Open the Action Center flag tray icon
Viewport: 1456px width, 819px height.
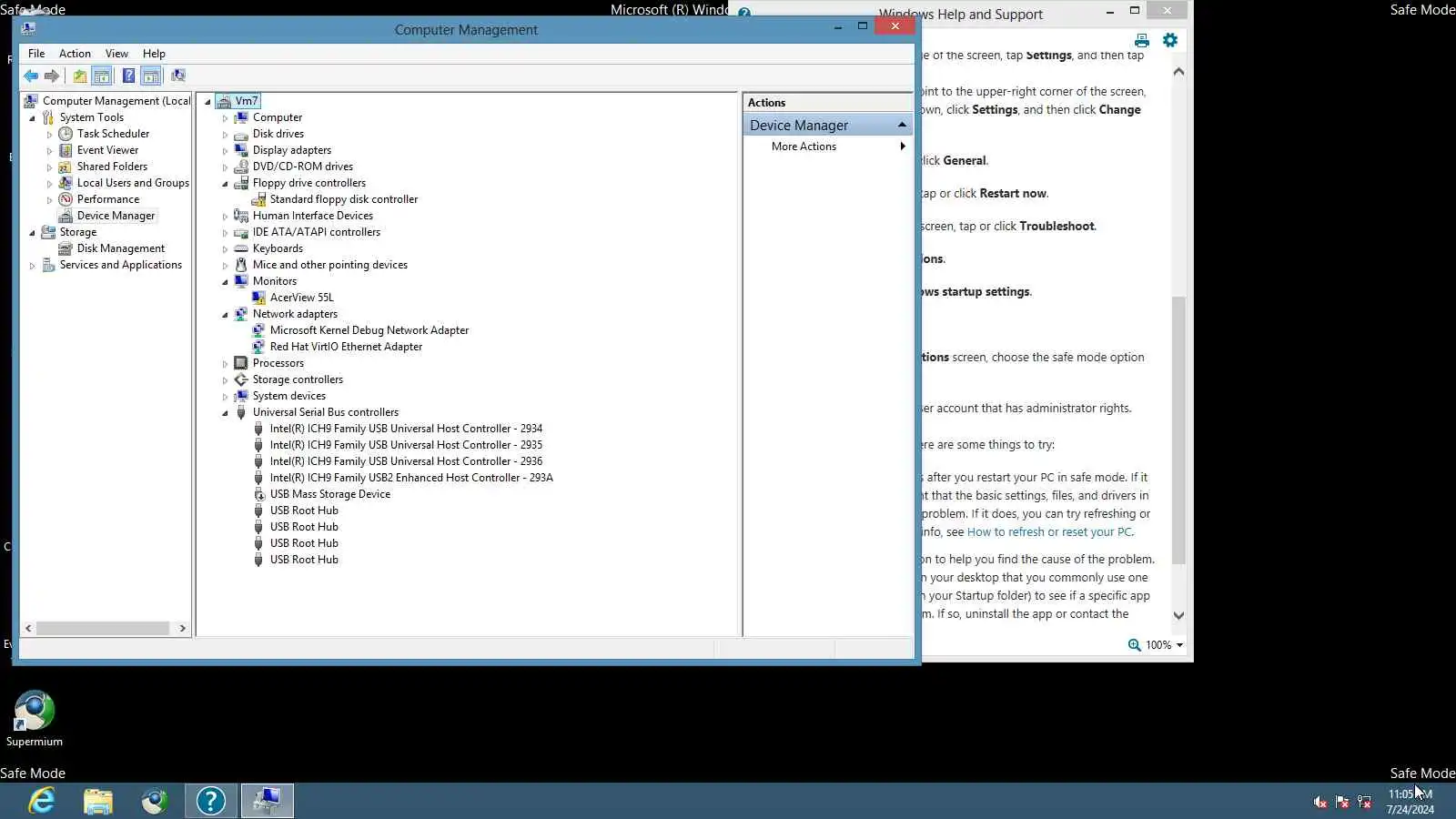click(1342, 802)
